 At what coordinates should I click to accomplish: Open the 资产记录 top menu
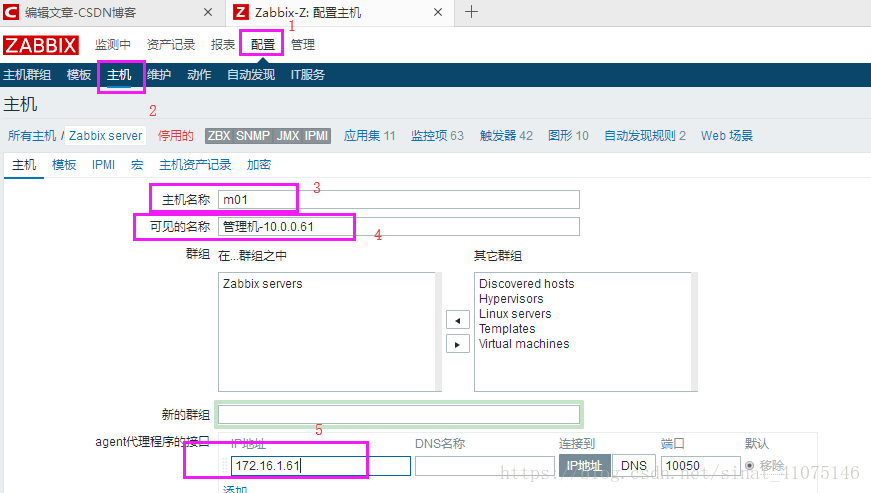[x=171, y=44]
